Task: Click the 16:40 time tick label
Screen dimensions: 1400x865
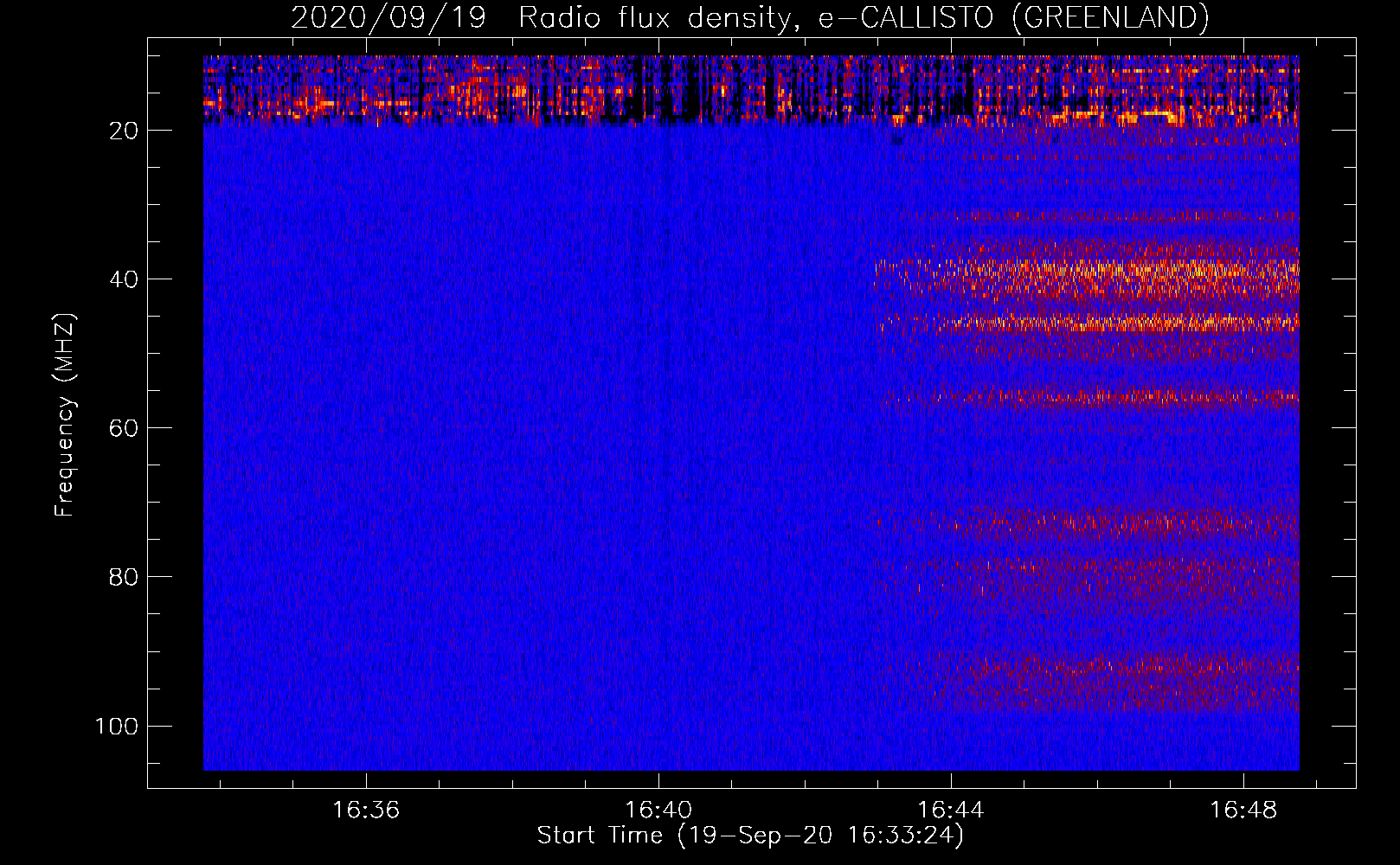Action: coord(658,811)
